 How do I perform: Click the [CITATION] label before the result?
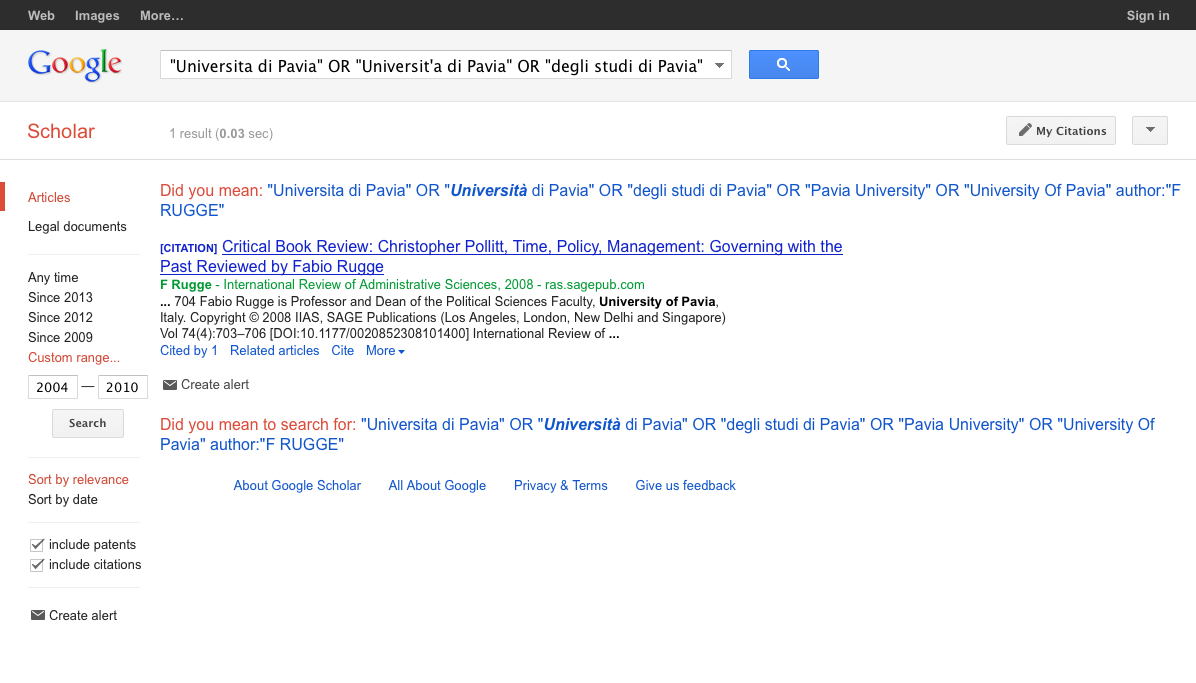[188, 248]
